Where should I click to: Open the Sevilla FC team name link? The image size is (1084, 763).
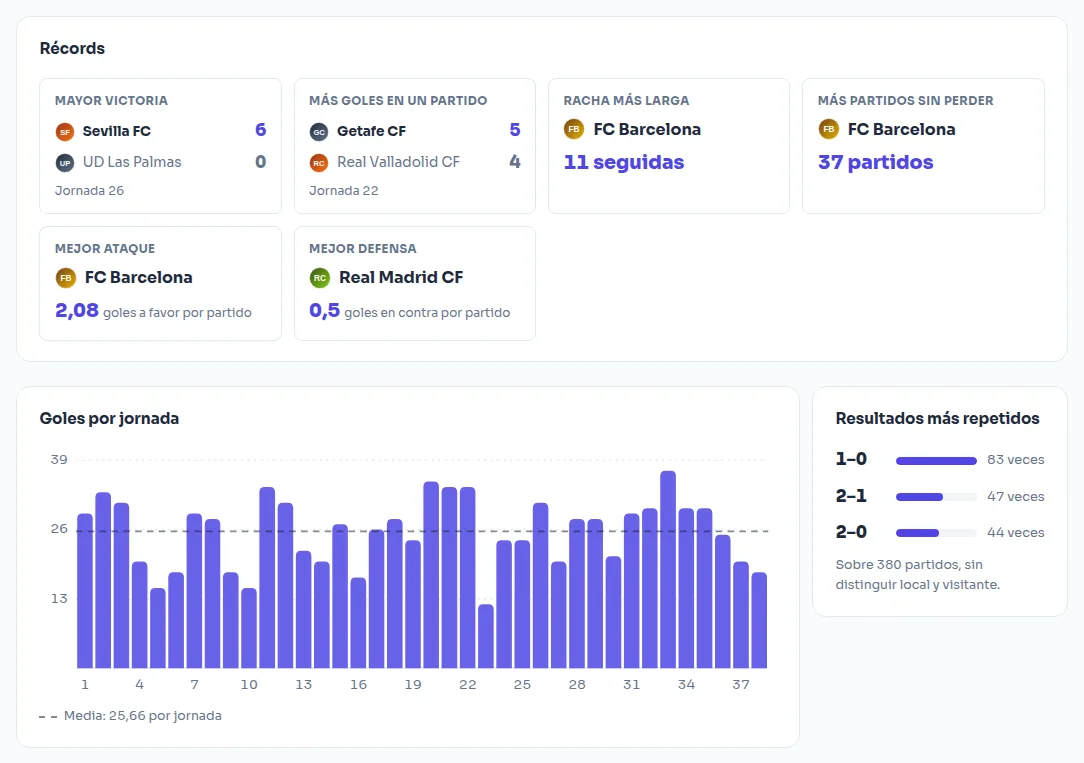[x=117, y=131]
